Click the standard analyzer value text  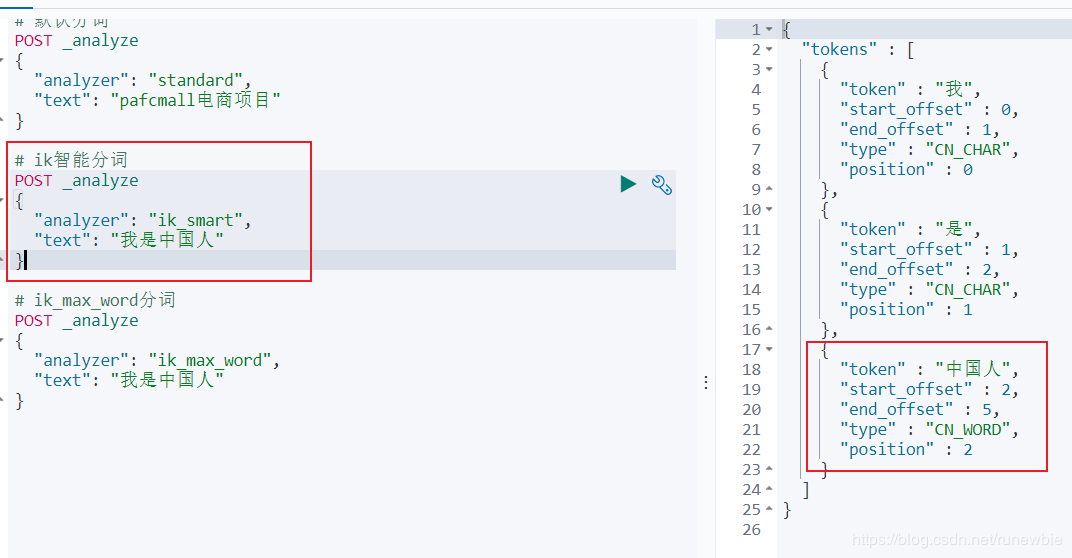pyautogui.click(x=195, y=80)
